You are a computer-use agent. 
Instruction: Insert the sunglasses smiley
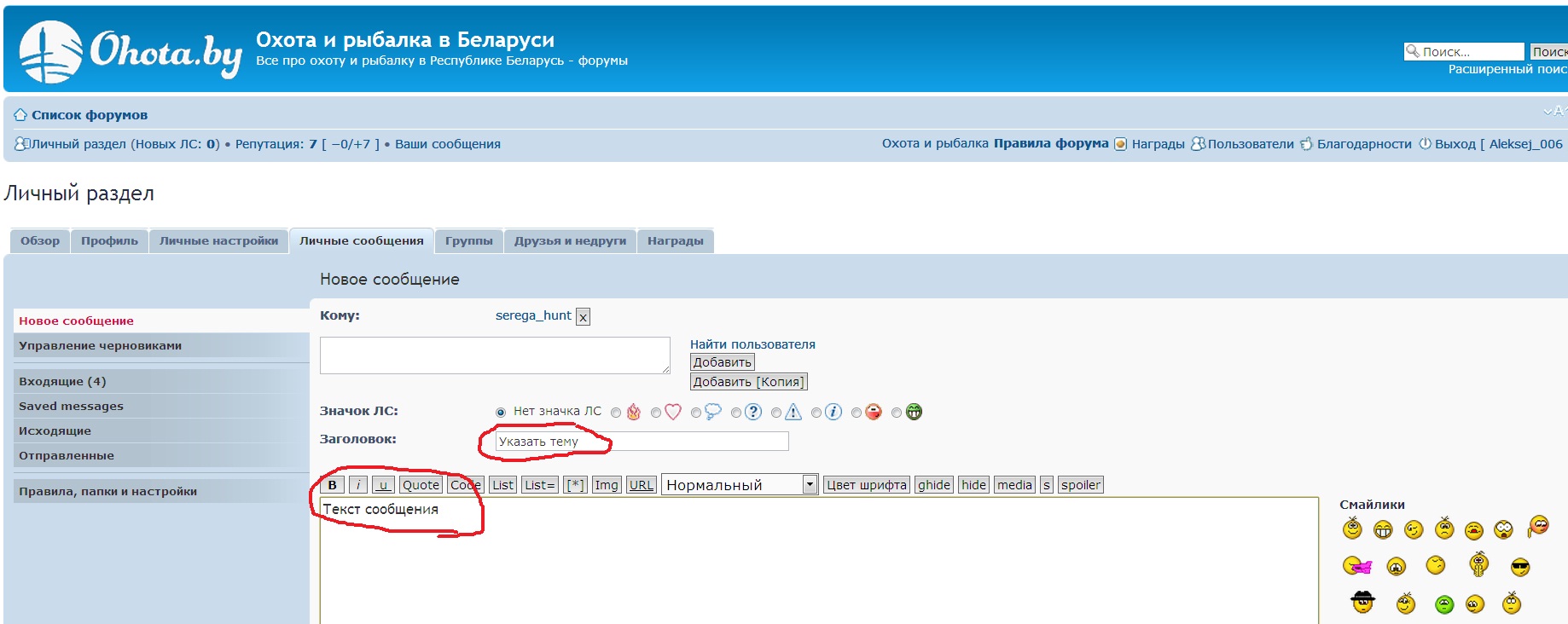click(1519, 567)
